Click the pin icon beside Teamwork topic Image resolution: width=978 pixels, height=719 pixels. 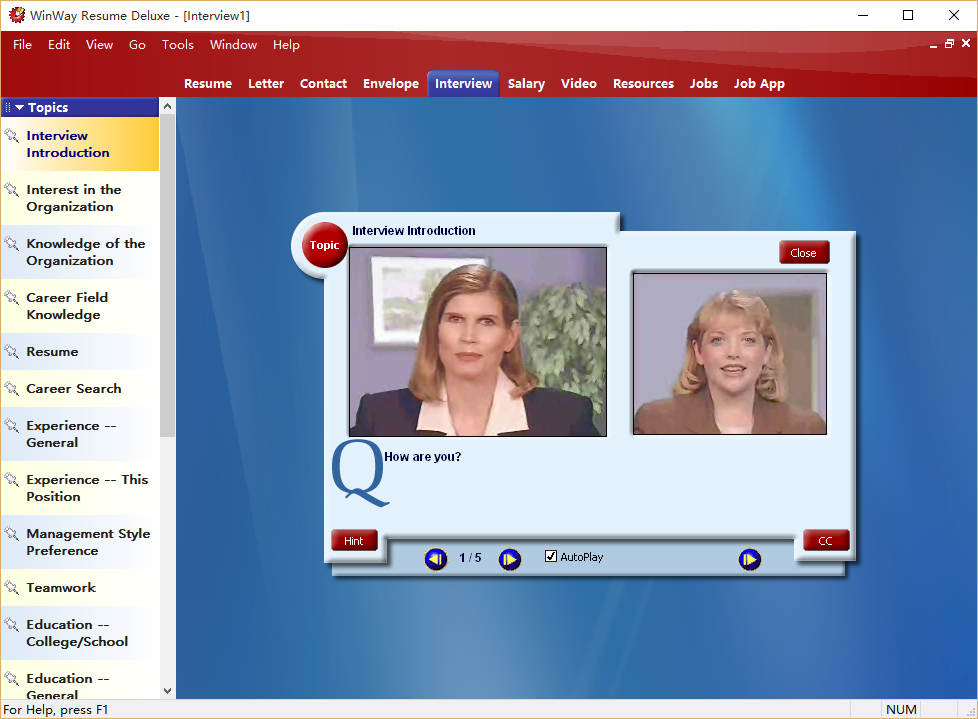tap(12, 588)
